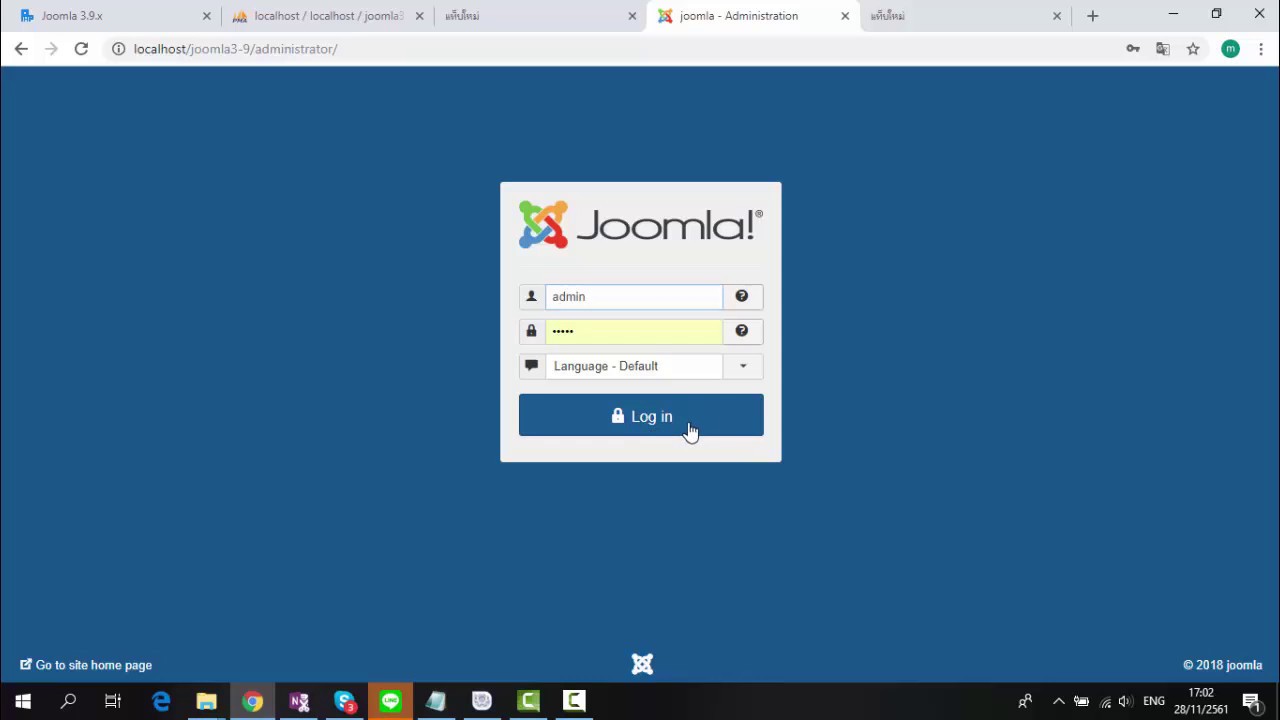
Task: Open Skype from taskbar
Action: [x=344, y=701]
